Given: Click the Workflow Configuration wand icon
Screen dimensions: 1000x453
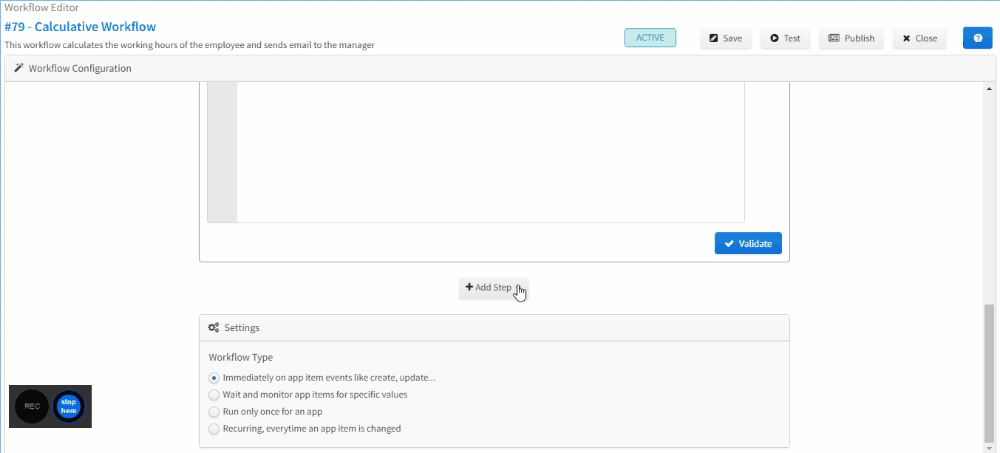Looking at the screenshot, I should click(18, 68).
